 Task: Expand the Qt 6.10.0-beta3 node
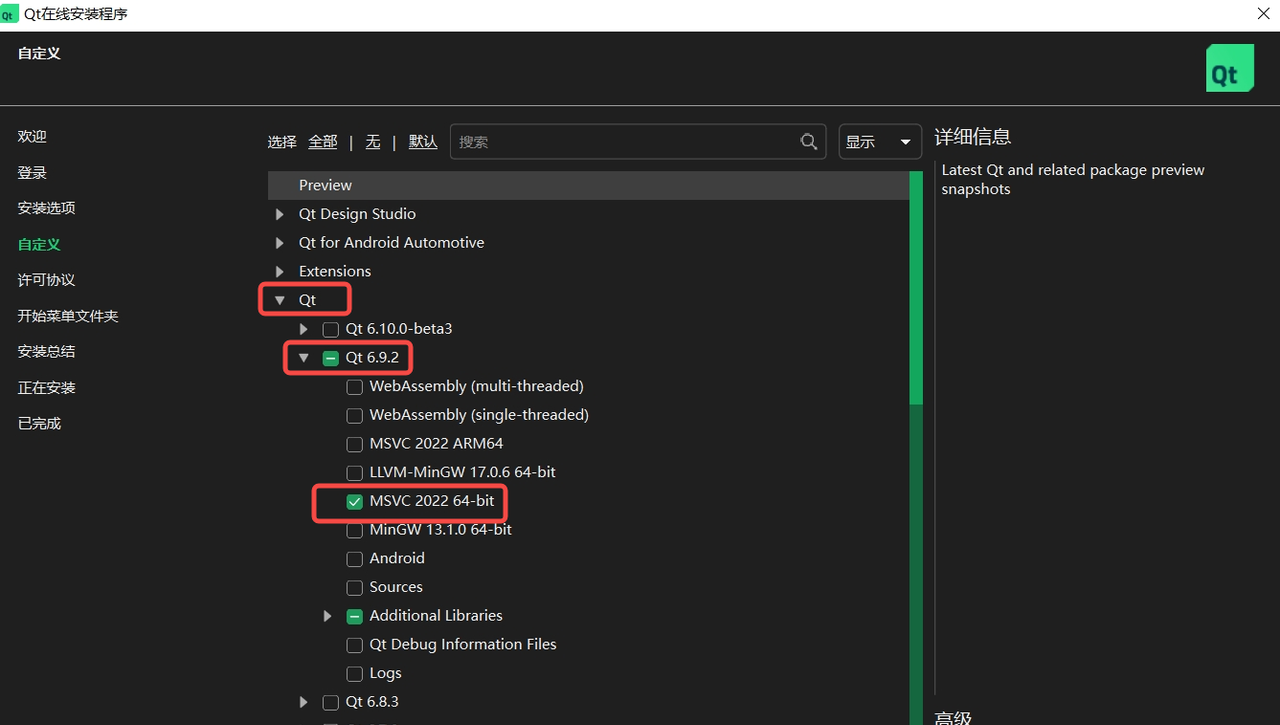304,329
